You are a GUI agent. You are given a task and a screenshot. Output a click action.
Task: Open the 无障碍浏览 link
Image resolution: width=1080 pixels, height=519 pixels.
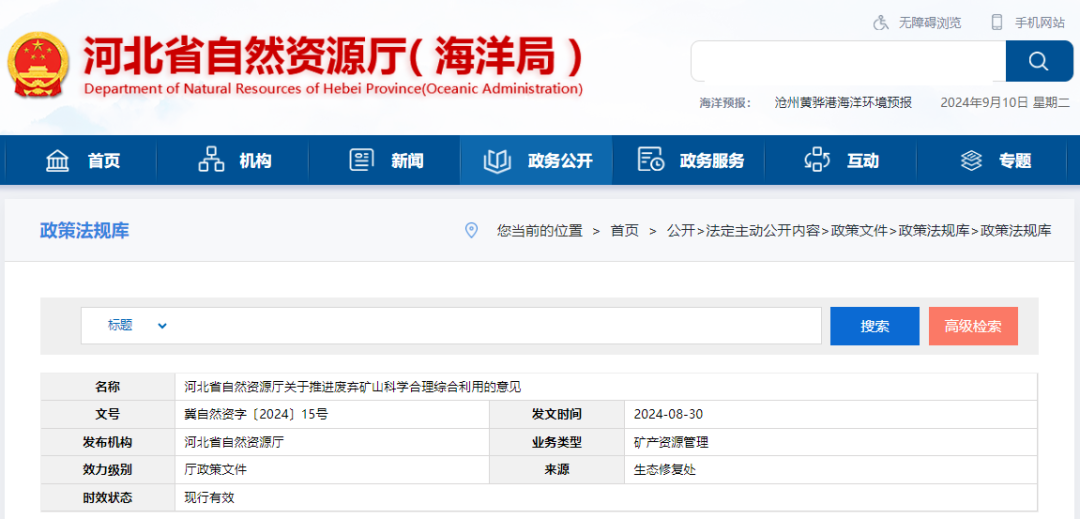pyautogui.click(x=929, y=22)
